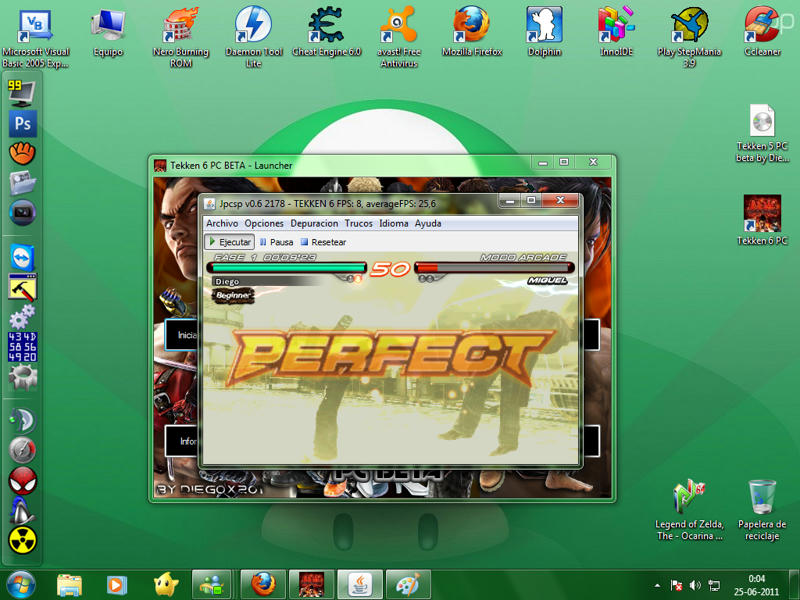Click the Spider-Man mask dock icon
800x600 pixels.
pyautogui.click(x=22, y=480)
